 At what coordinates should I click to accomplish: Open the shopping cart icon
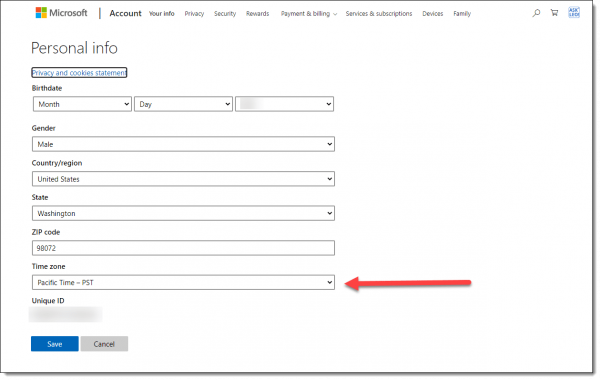(554, 13)
